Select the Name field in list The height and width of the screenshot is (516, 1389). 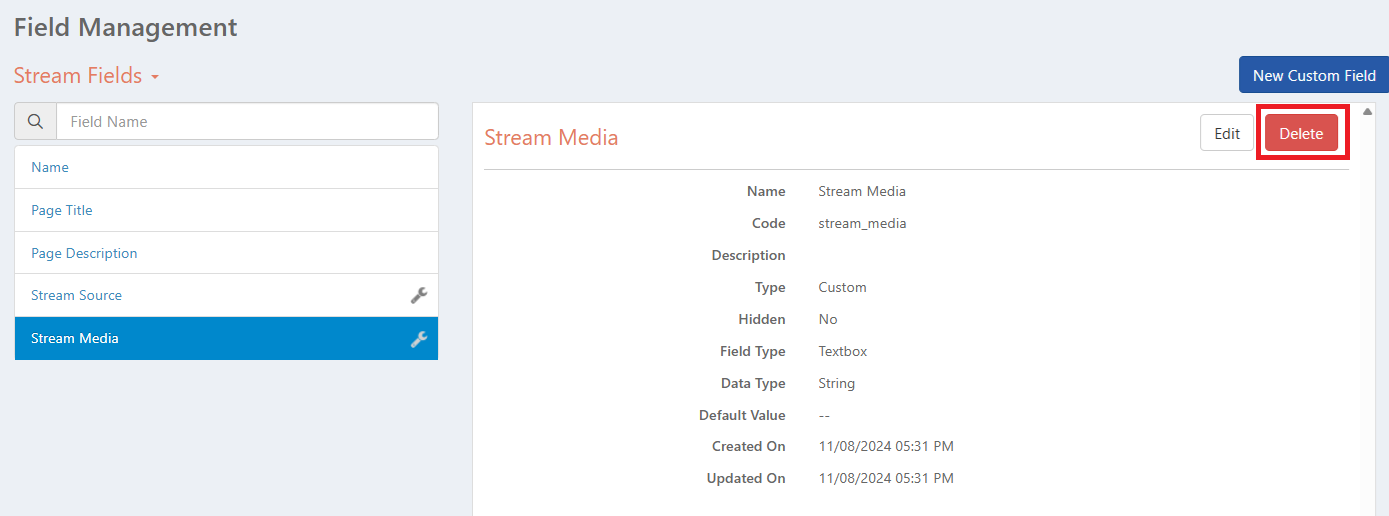[x=226, y=167]
